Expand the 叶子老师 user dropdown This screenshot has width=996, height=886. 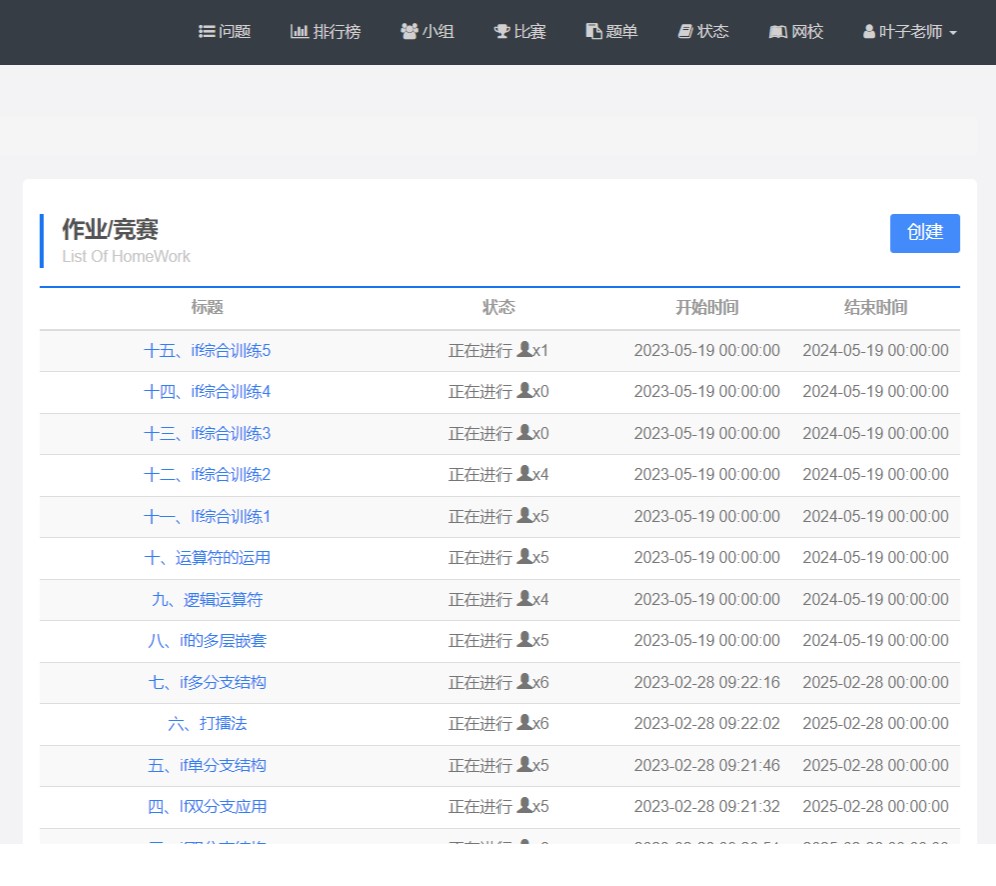click(x=910, y=31)
